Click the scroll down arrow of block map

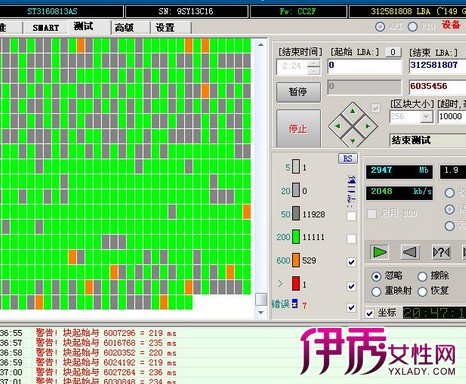pyautogui.click(x=261, y=312)
